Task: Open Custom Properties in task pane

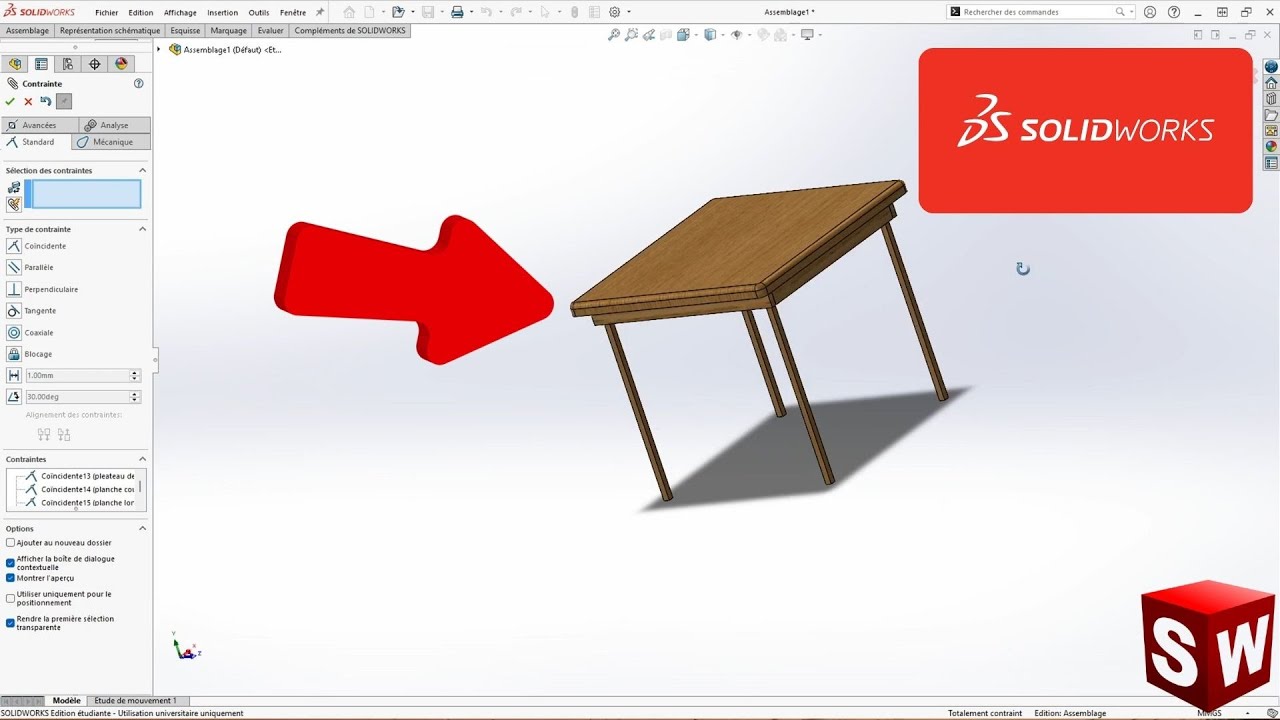Action: click(x=1271, y=163)
